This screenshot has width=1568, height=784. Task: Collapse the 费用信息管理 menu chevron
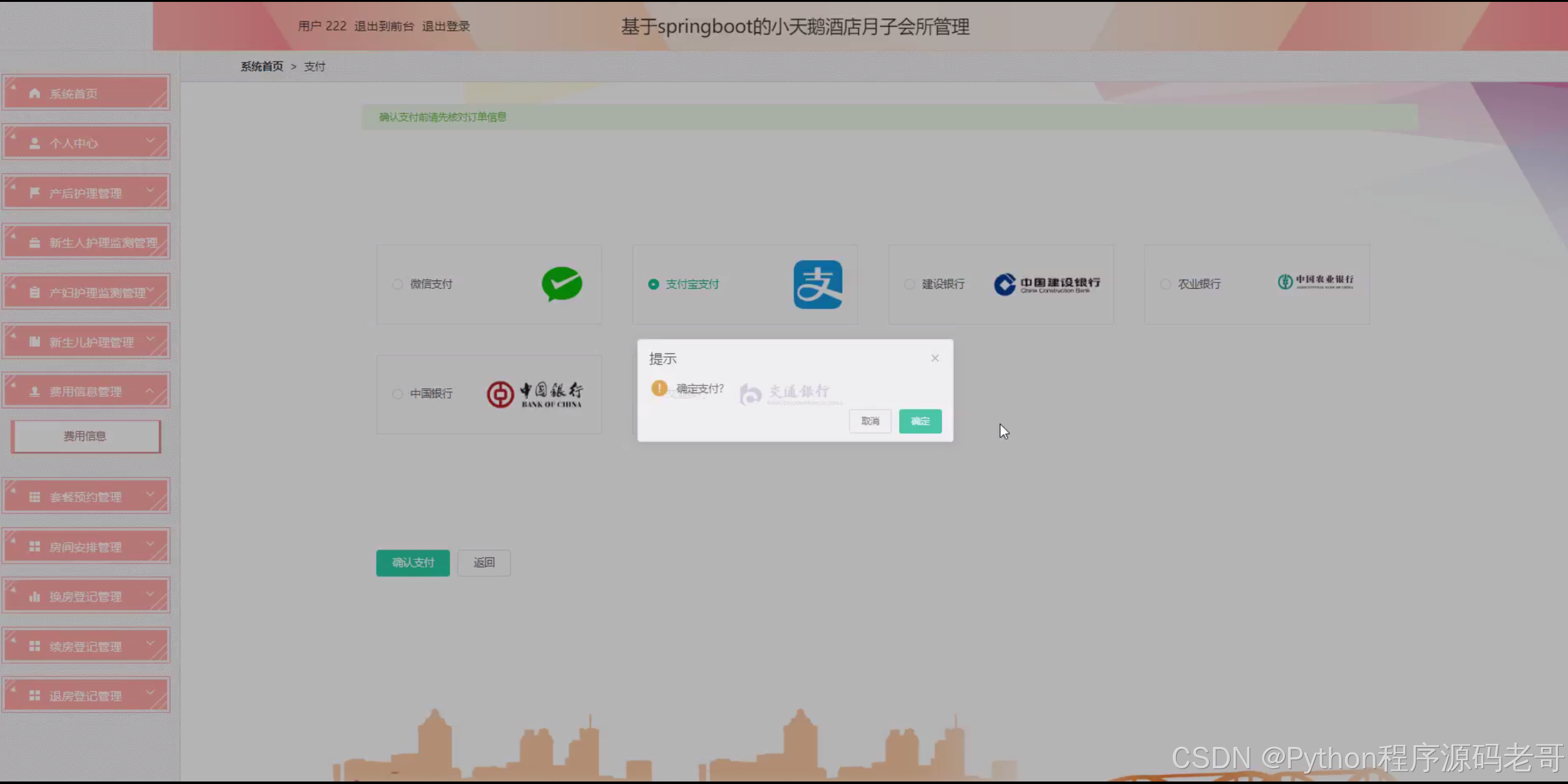click(150, 391)
